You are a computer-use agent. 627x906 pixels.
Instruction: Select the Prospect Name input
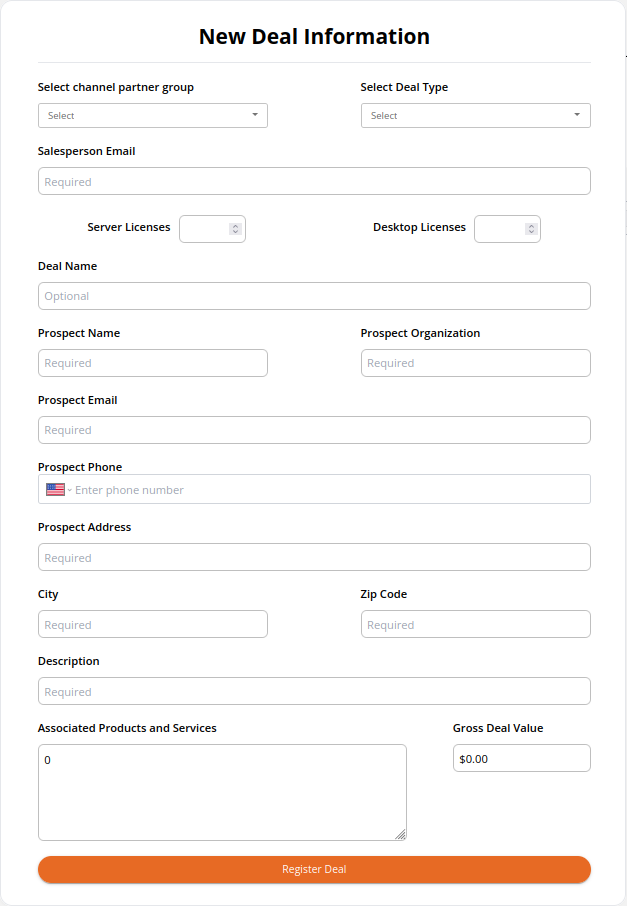tap(153, 363)
